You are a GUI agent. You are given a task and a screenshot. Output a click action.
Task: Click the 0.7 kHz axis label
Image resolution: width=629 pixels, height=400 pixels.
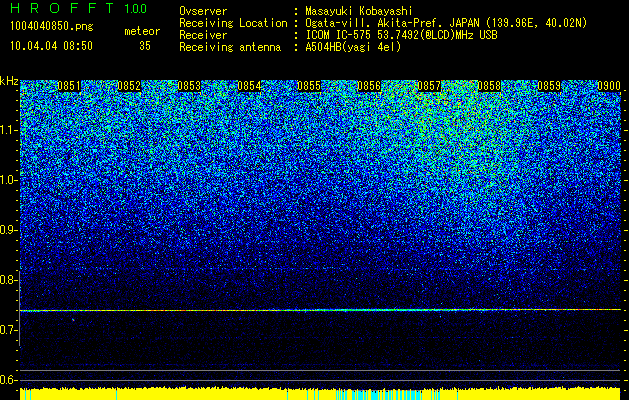click(9, 330)
